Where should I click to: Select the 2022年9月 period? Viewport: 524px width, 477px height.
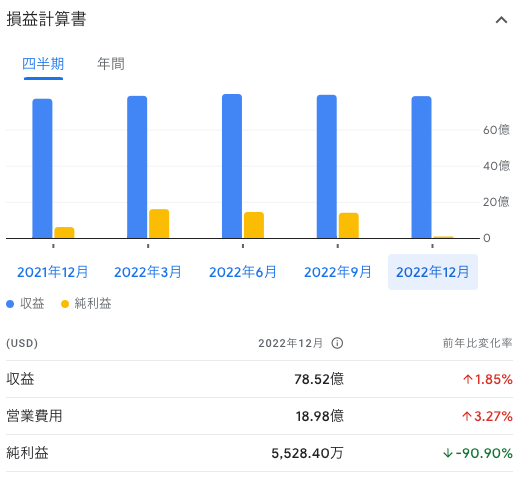tap(338, 272)
